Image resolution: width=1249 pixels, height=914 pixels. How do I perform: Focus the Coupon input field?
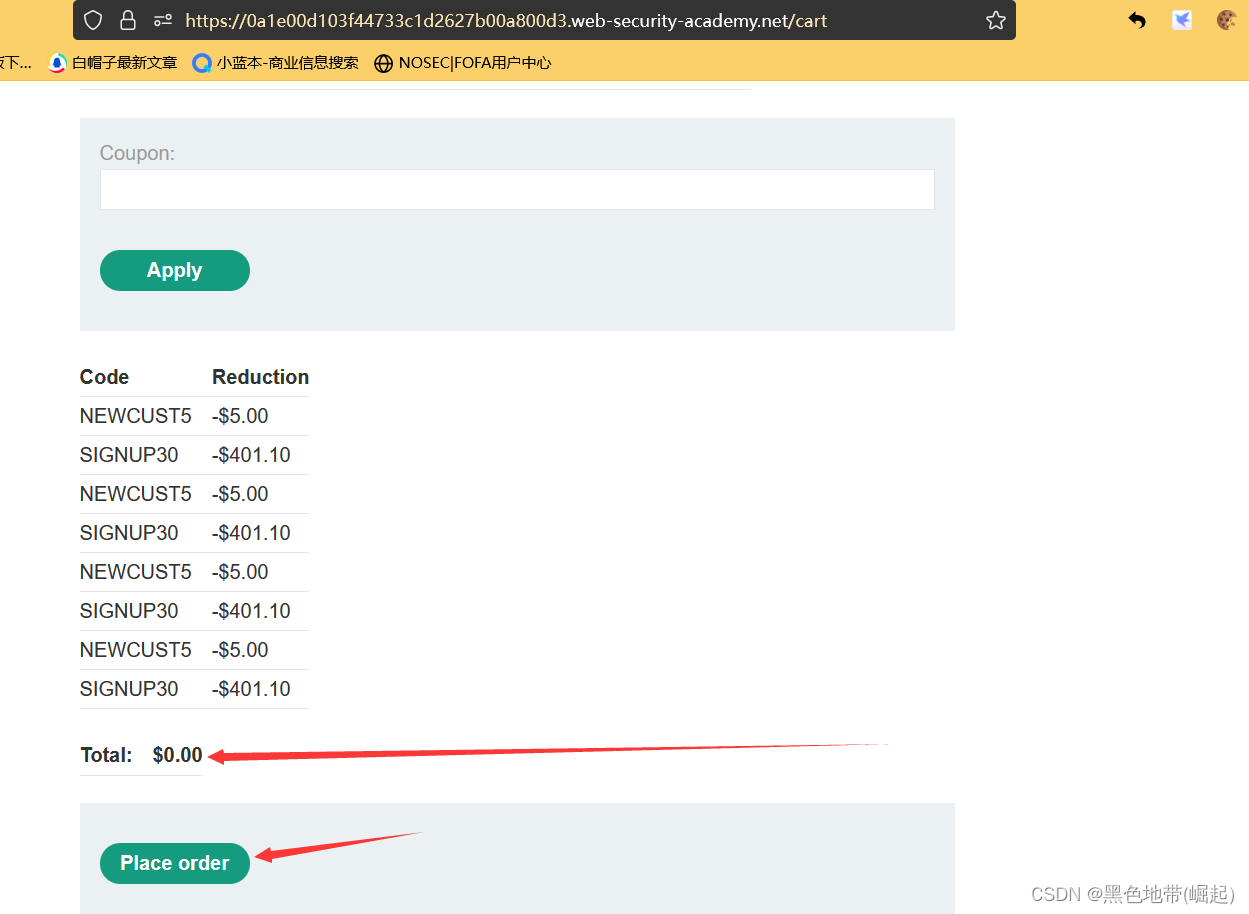tap(517, 189)
